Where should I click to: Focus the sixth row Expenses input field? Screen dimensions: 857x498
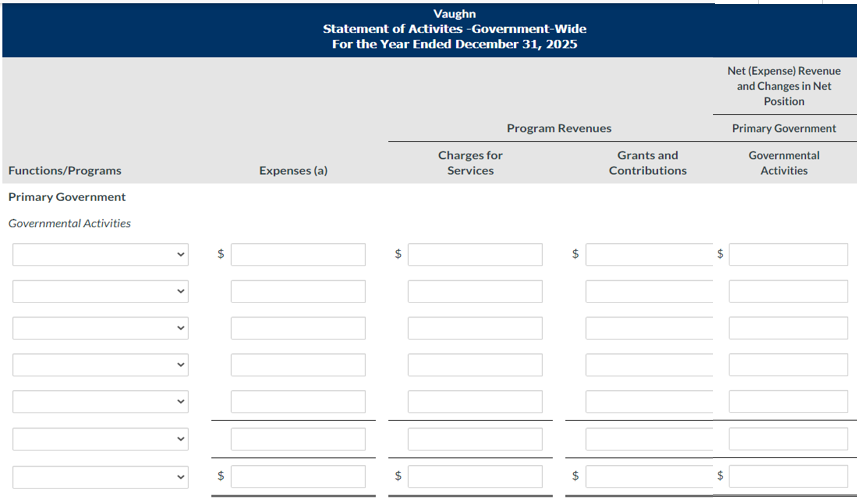point(298,439)
